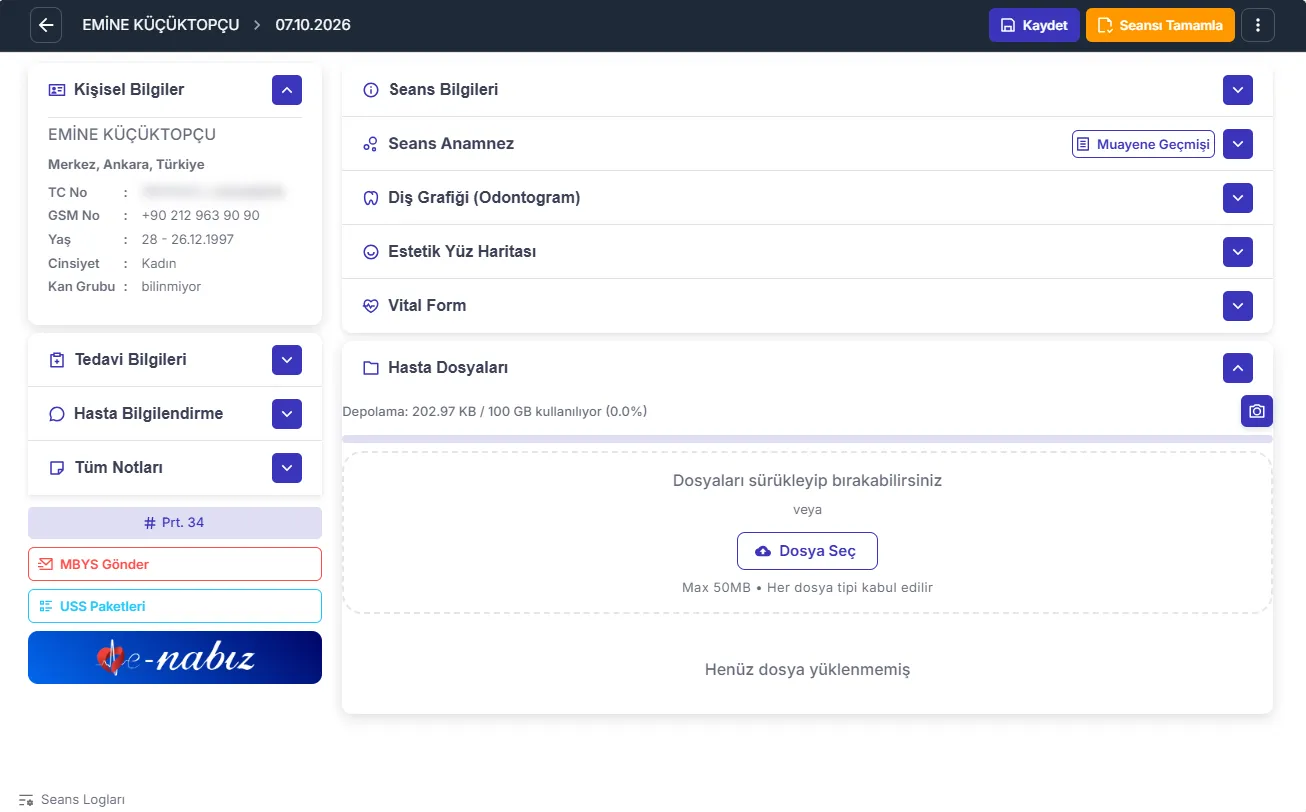The width and height of the screenshot is (1306, 812).
Task: Click the smiley icon beside Estetik Yüz Haritası
Action: click(x=370, y=252)
